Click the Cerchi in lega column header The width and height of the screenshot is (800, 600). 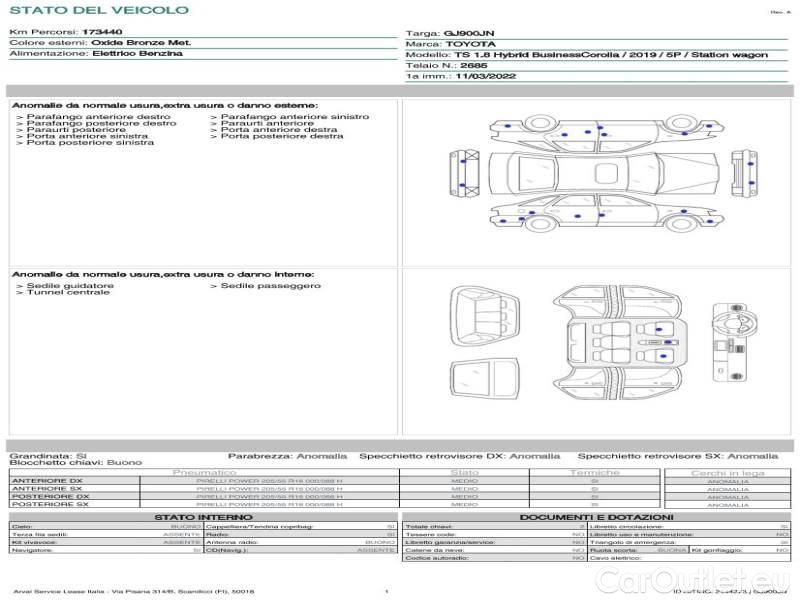[727, 472]
